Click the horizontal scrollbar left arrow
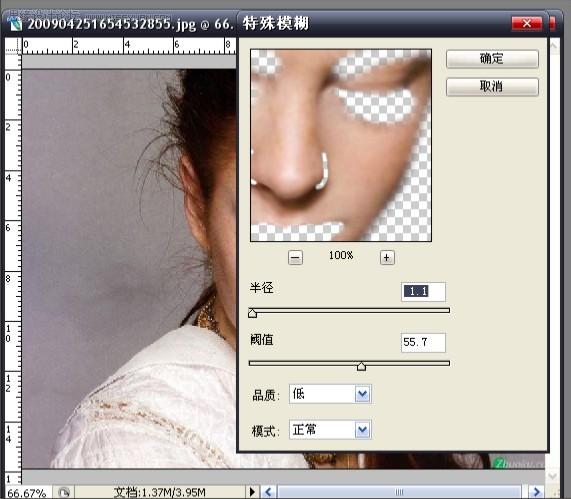571x499 pixels. click(x=268, y=492)
